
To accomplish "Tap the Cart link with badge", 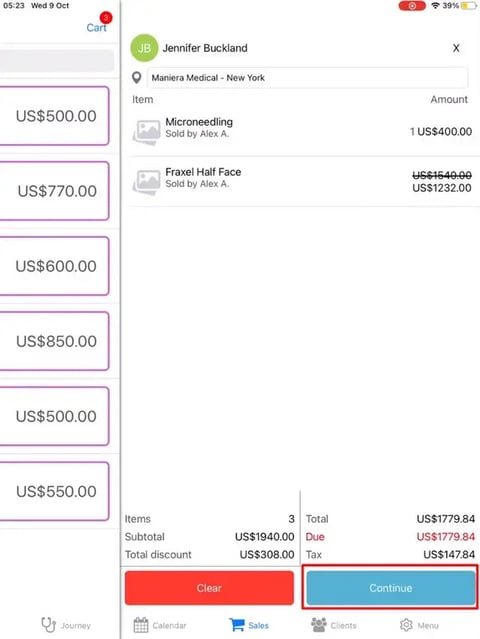I will [97, 27].
